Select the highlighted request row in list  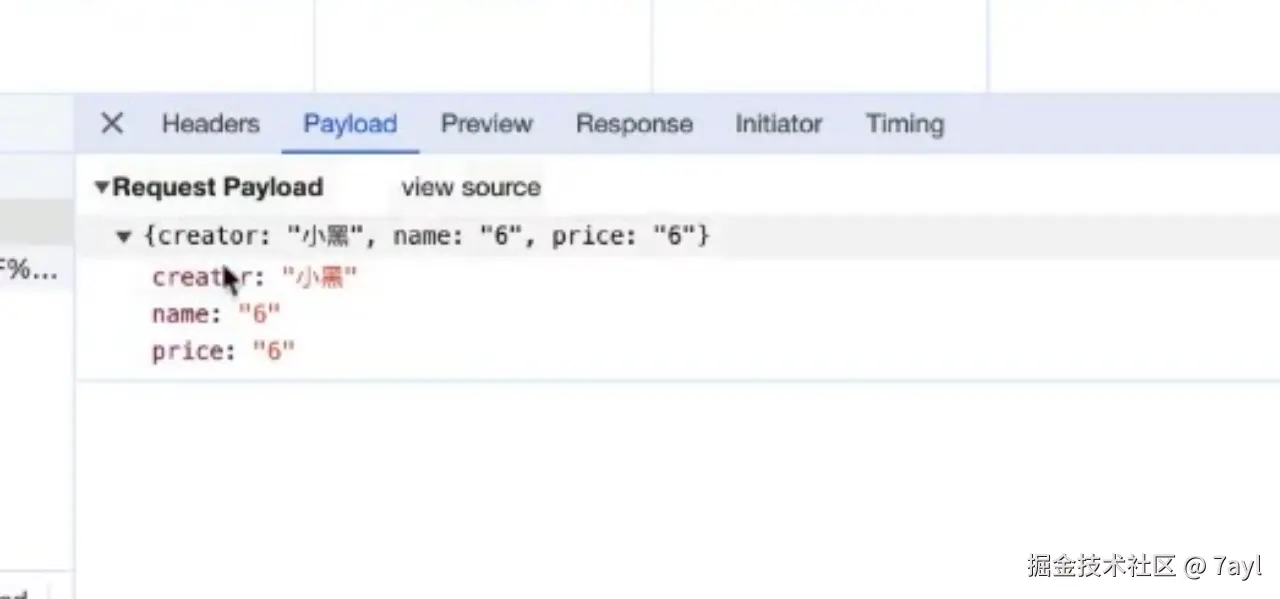34,222
